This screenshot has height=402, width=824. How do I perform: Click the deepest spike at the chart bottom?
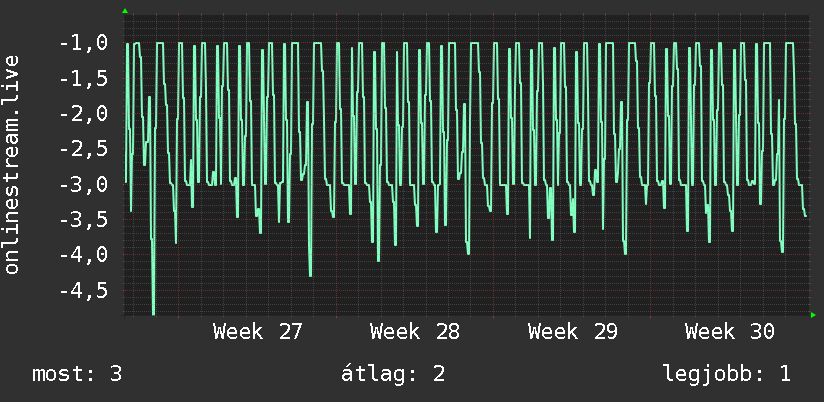(x=153, y=310)
